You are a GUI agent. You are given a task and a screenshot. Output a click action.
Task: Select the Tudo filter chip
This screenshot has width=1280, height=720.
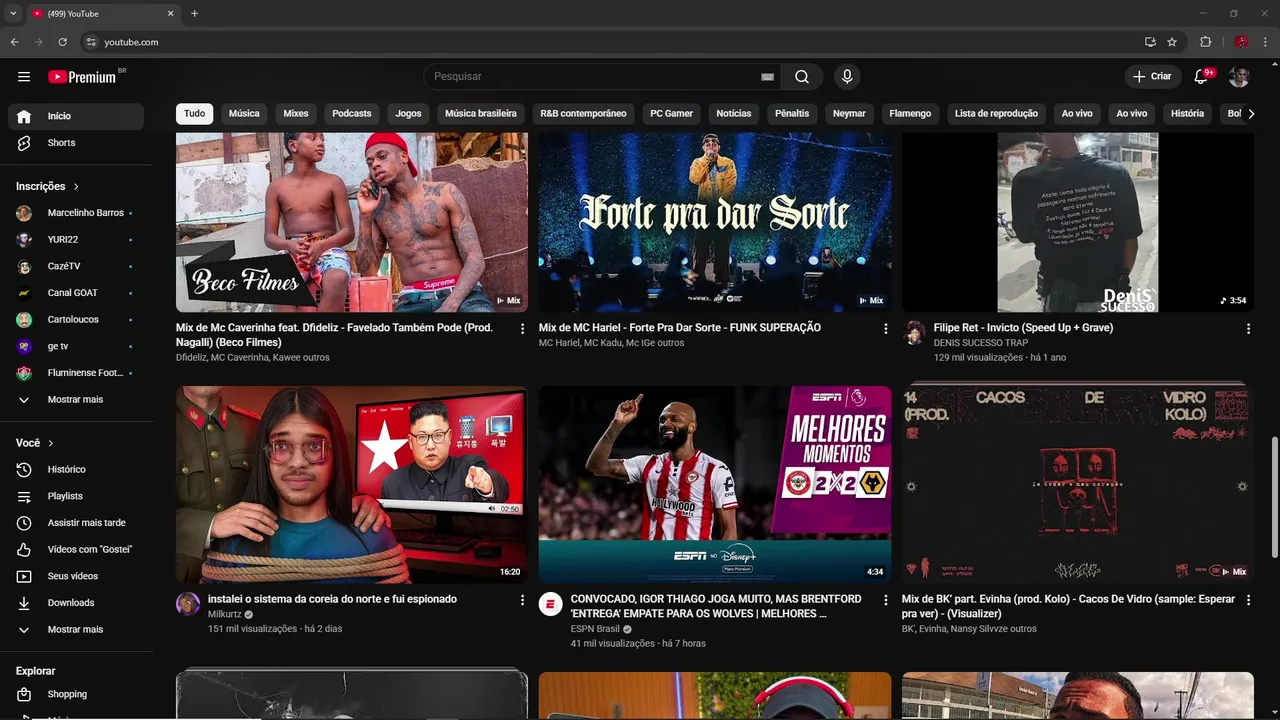point(194,114)
